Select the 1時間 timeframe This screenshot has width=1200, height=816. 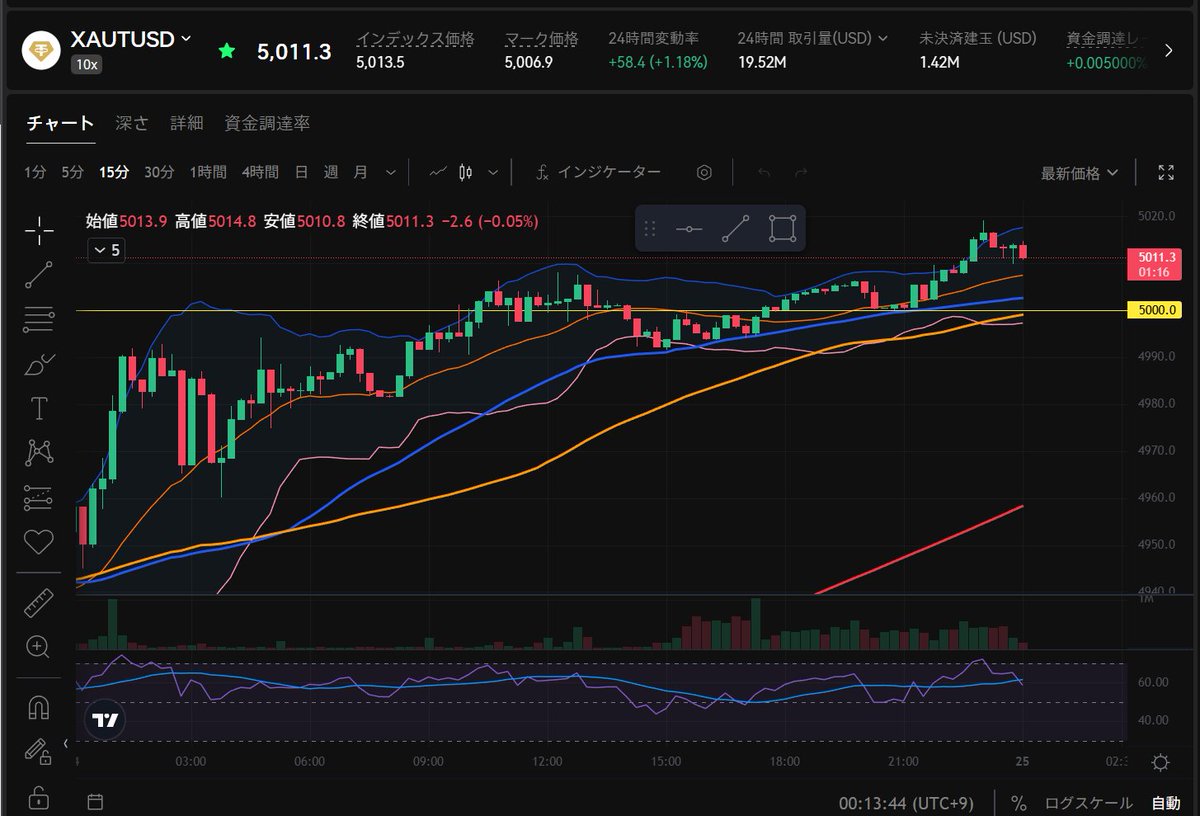[208, 172]
